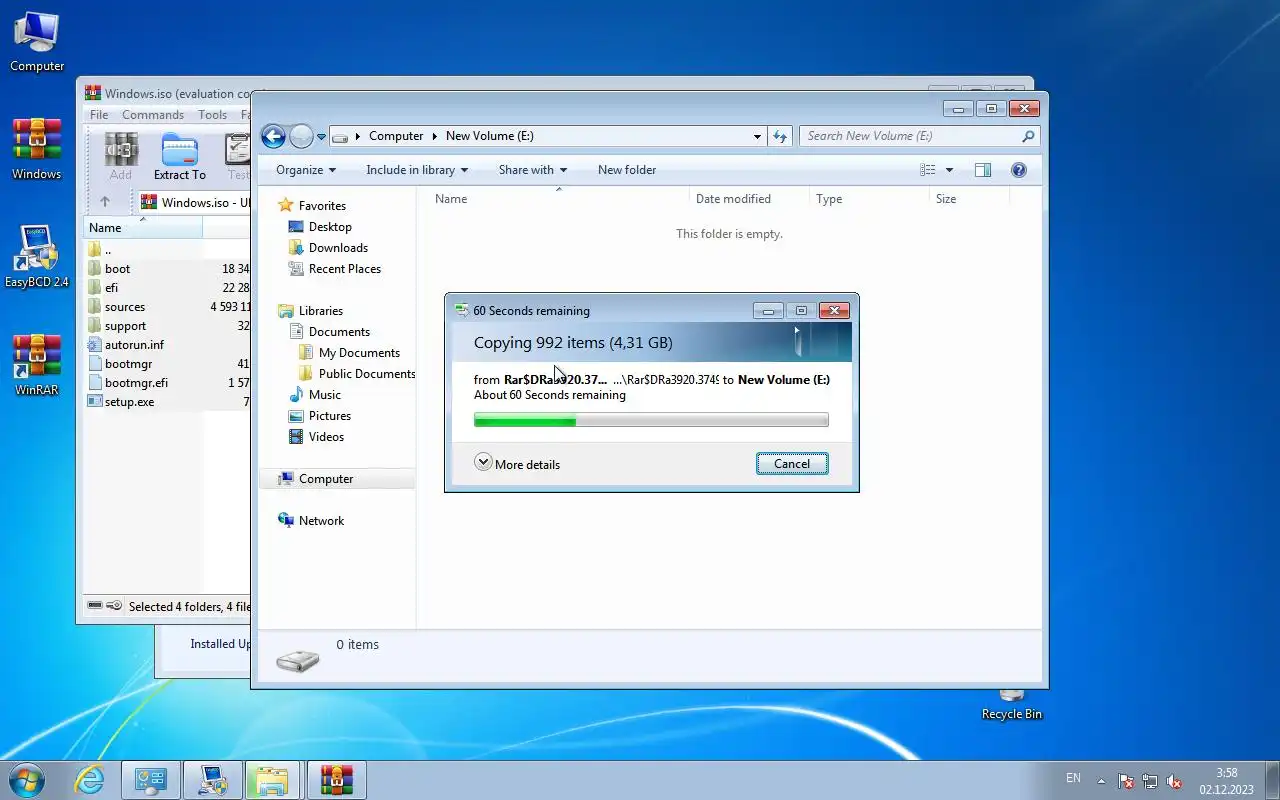The height and width of the screenshot is (800, 1280).
Task: Open Include in library dropdown
Action: coord(417,170)
